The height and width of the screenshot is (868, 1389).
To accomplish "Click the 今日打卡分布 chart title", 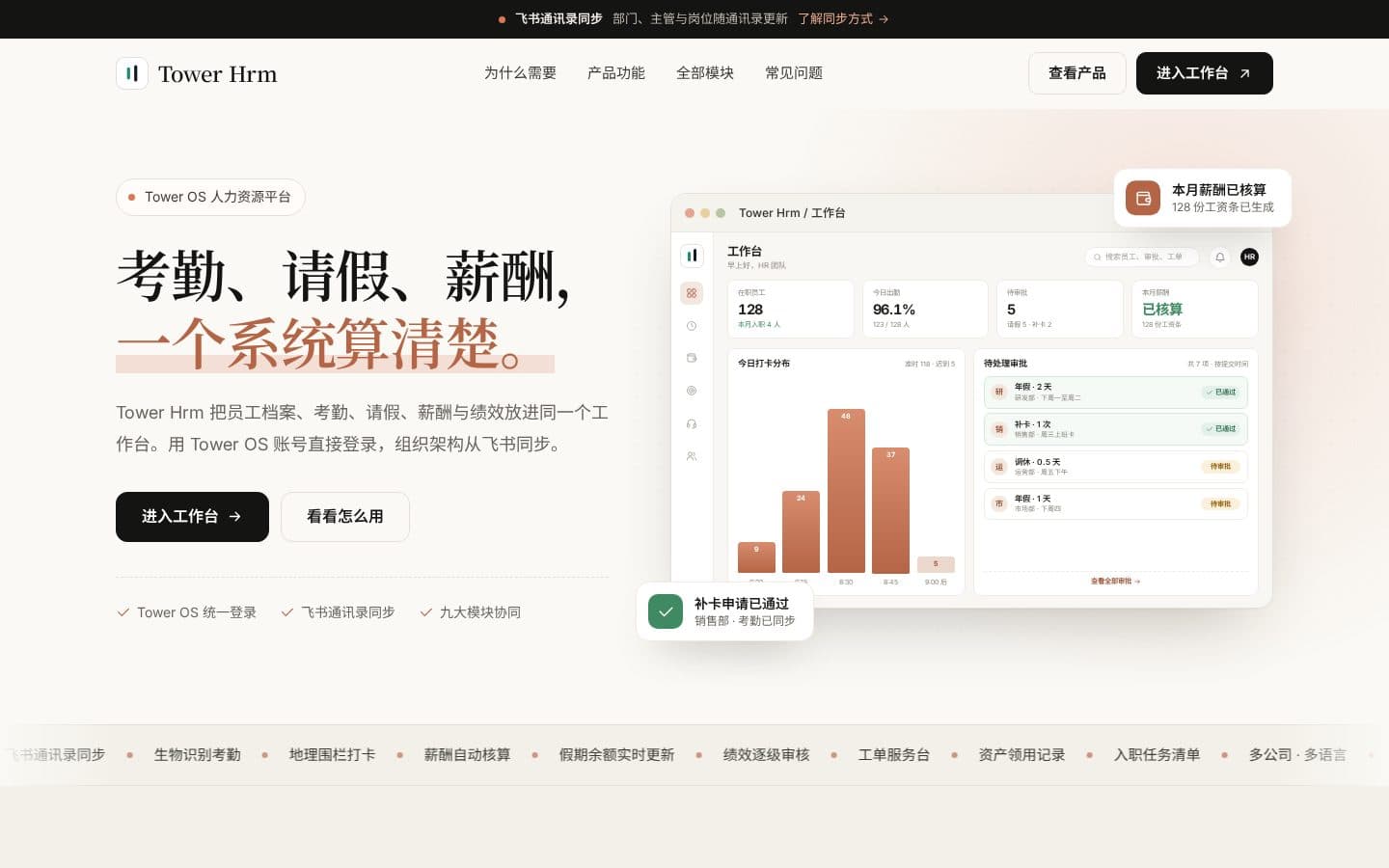I will tap(764, 364).
